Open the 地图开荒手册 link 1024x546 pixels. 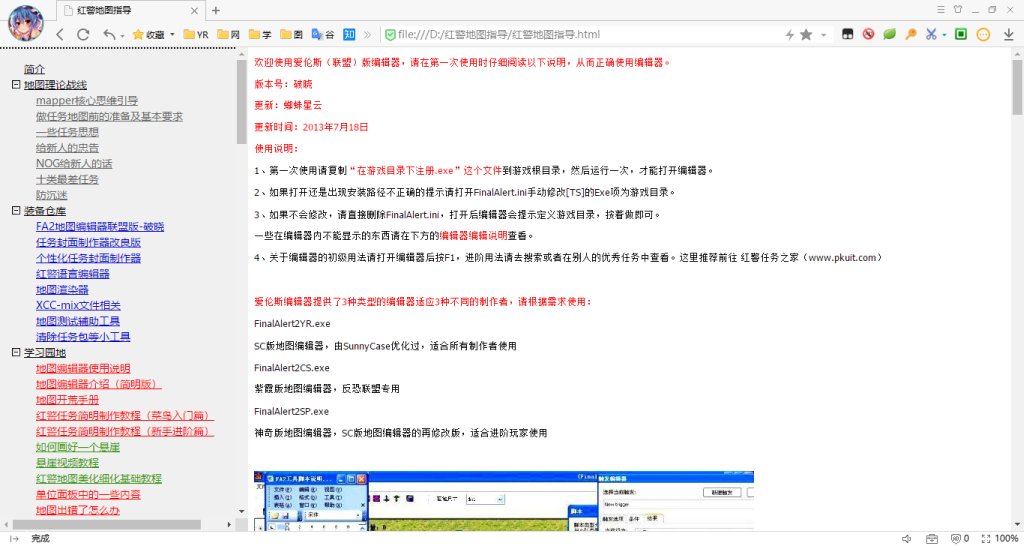(67, 400)
